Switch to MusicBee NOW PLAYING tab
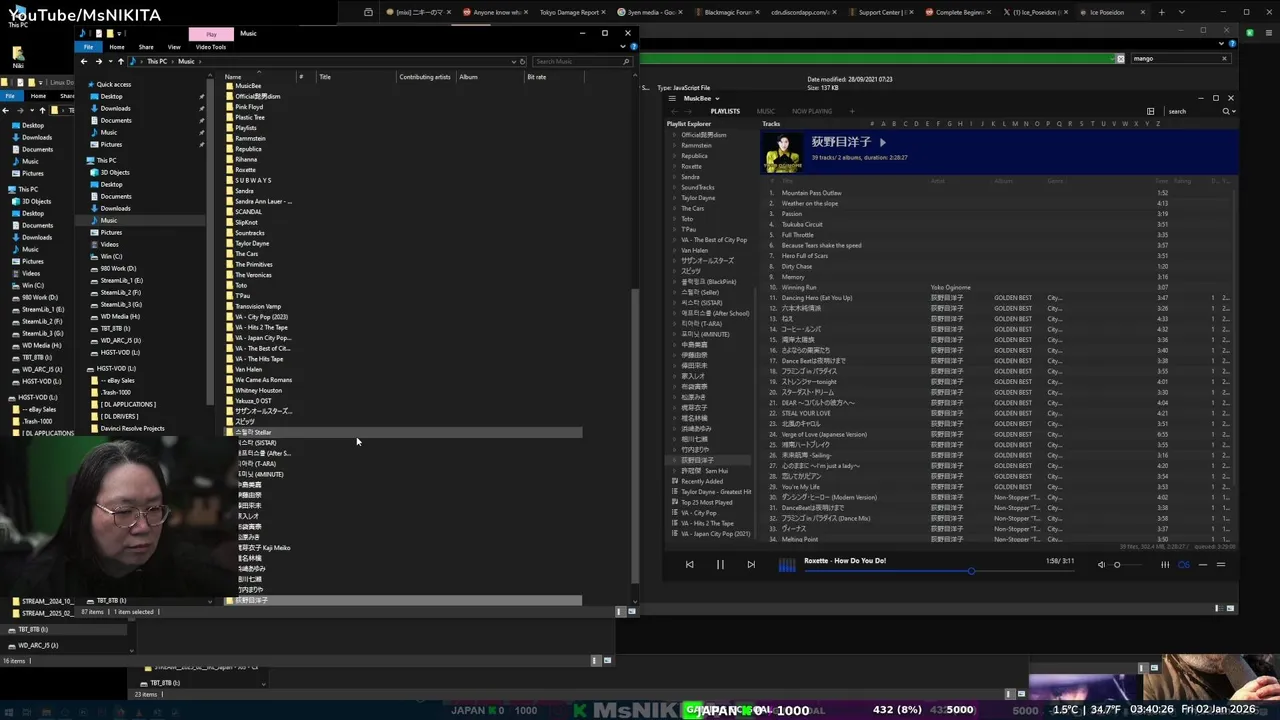 pos(812,111)
